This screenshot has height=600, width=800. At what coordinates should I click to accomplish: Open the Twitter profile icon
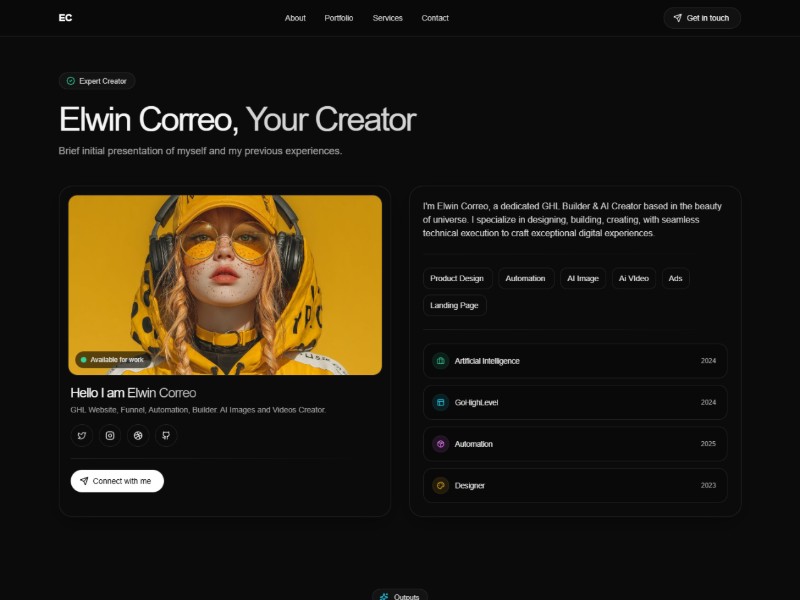pos(82,435)
